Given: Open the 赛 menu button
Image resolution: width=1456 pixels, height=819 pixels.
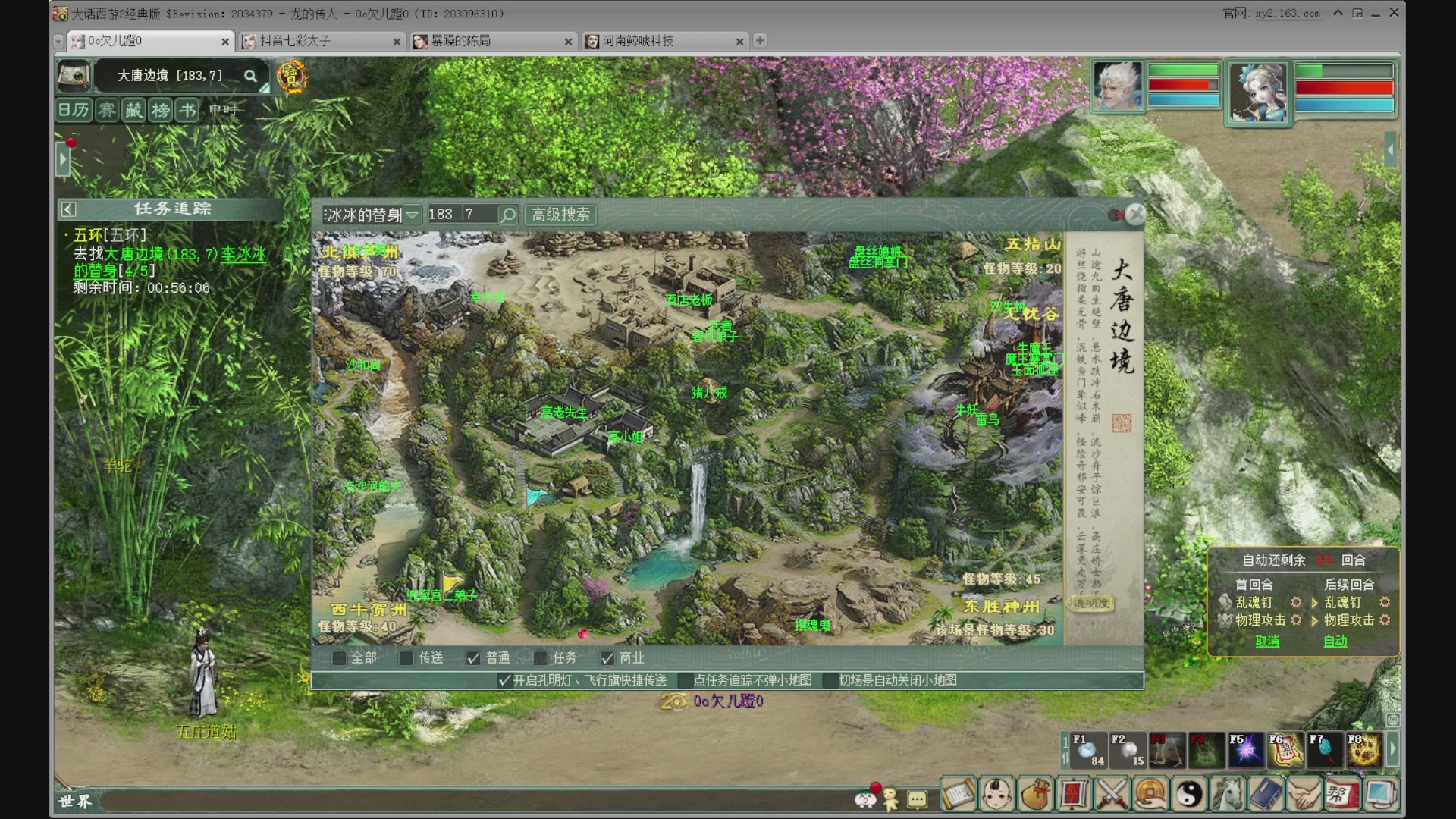Looking at the screenshot, I should [x=107, y=110].
